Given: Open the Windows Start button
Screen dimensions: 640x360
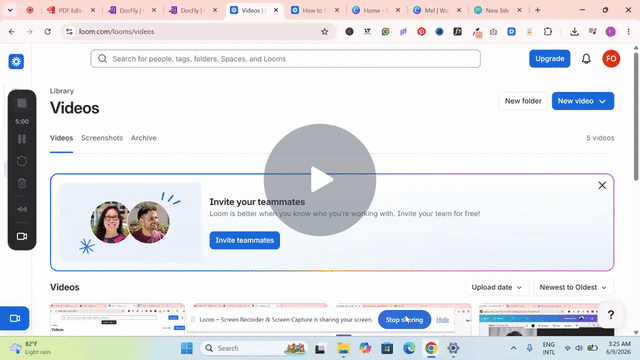Looking at the screenshot, I should point(187,348).
